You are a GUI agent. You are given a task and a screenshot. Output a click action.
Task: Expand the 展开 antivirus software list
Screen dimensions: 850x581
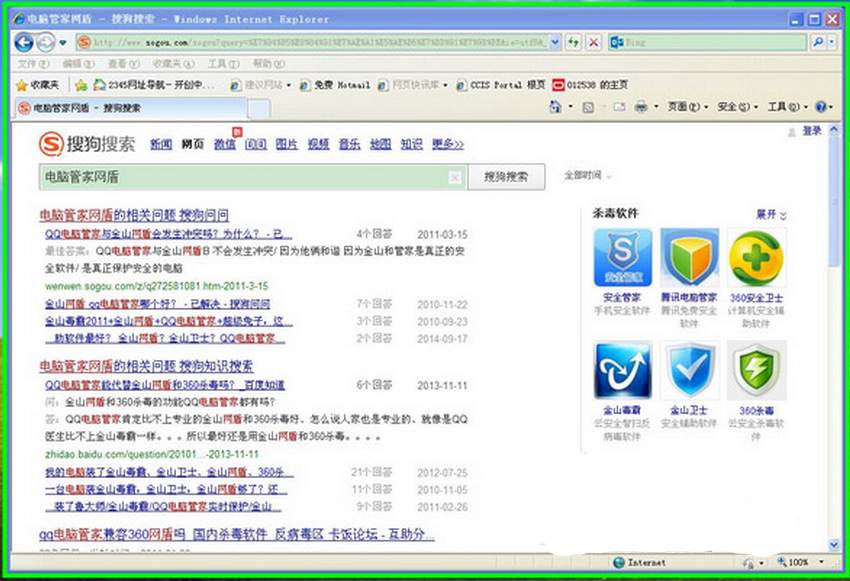[770, 215]
